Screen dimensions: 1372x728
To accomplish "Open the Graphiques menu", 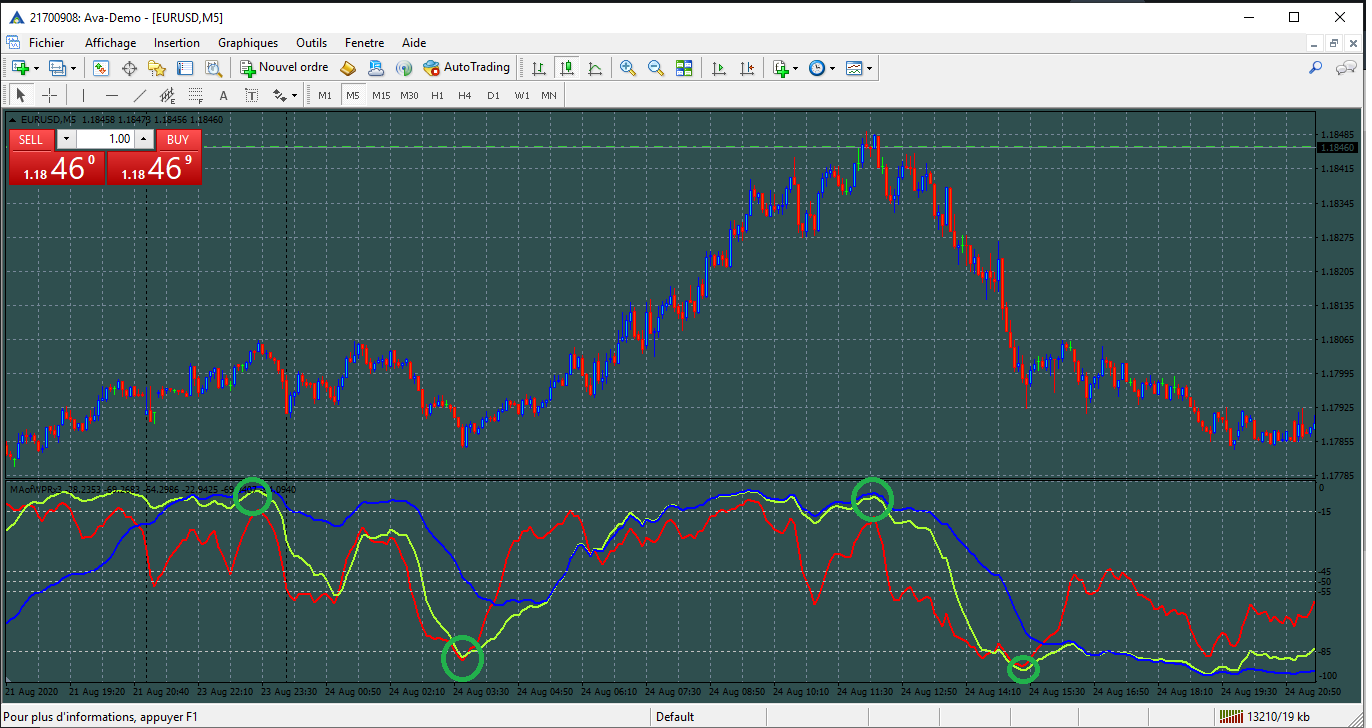I will 248,43.
